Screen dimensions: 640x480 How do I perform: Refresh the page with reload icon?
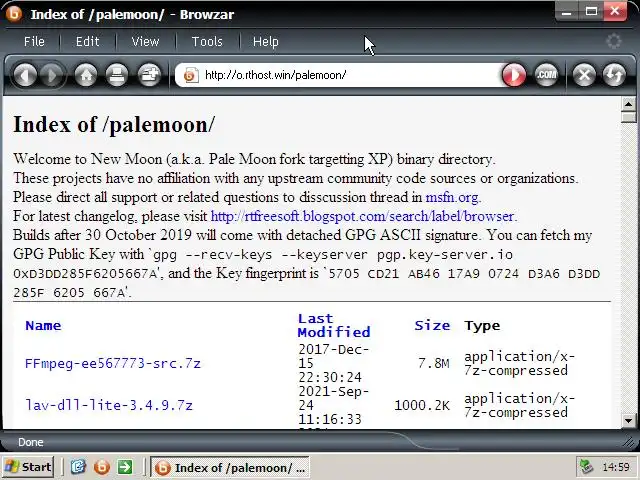coord(614,75)
